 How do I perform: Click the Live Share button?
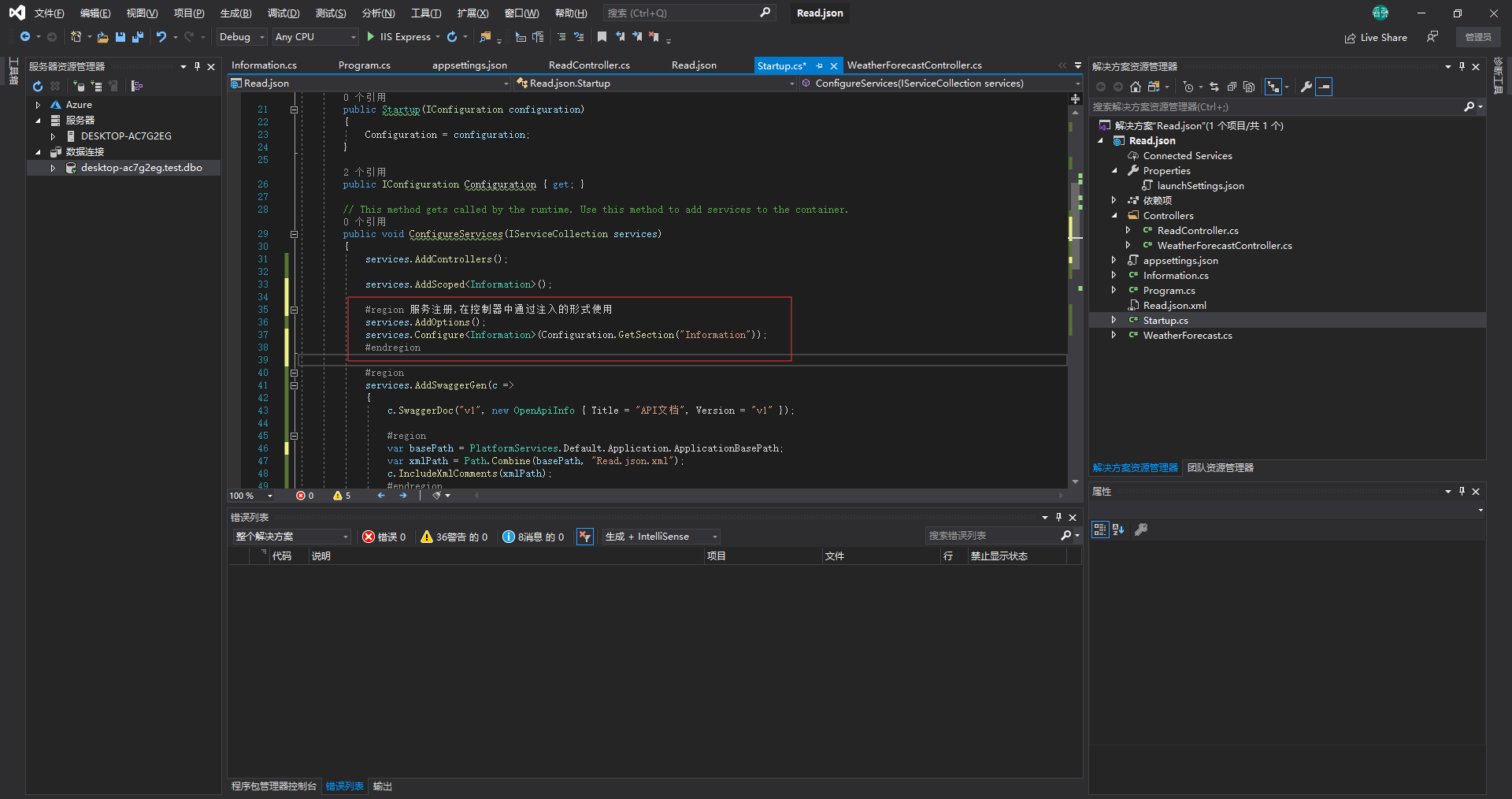pyautogui.click(x=1376, y=37)
